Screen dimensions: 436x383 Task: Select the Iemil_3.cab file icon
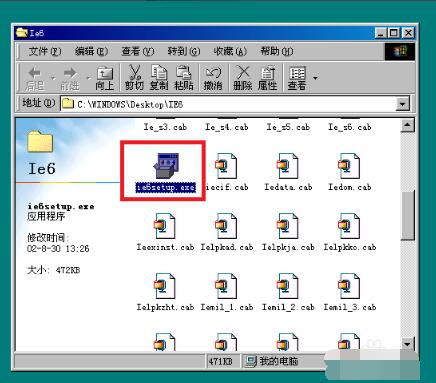349,286
